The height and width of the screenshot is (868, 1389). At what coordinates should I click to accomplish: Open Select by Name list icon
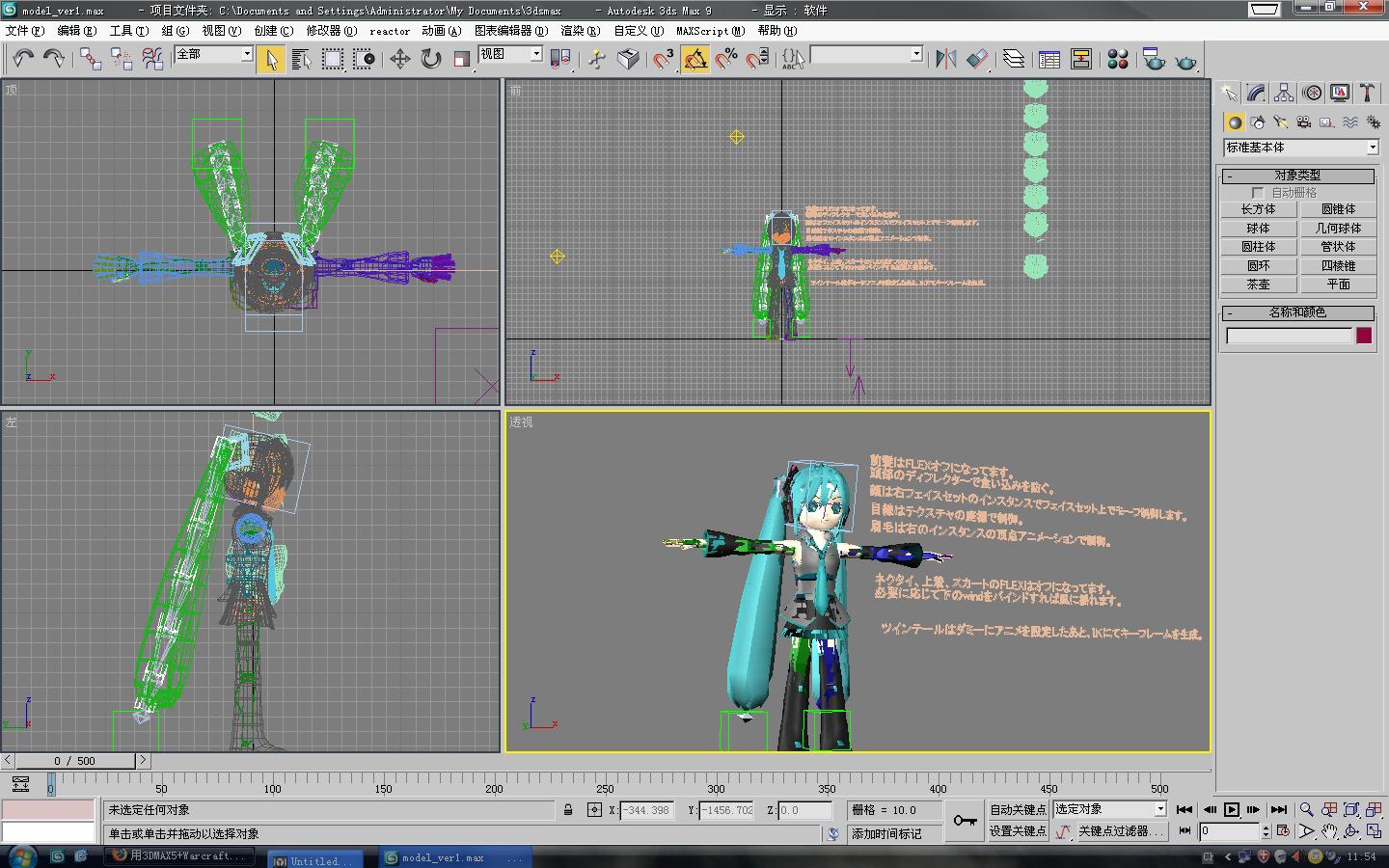(x=301, y=59)
